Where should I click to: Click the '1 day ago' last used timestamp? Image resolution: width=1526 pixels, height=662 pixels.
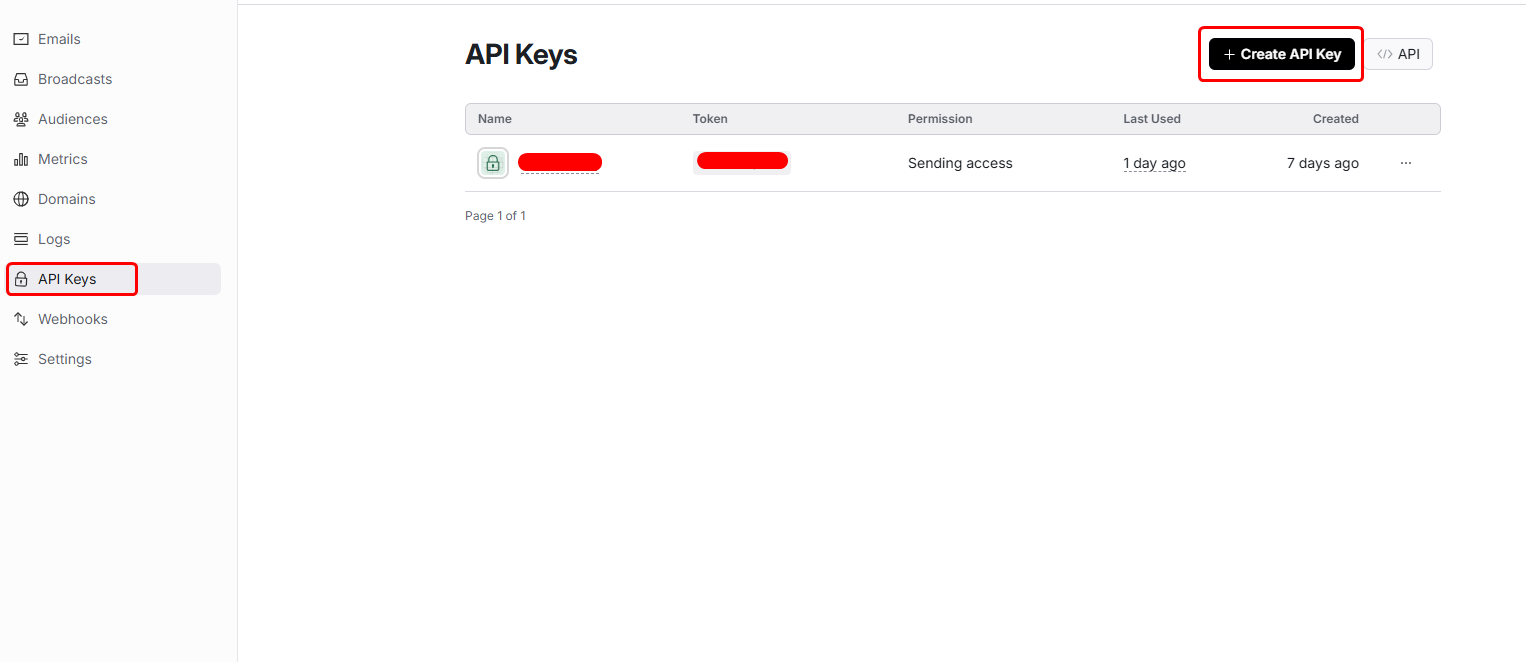[x=1154, y=163]
